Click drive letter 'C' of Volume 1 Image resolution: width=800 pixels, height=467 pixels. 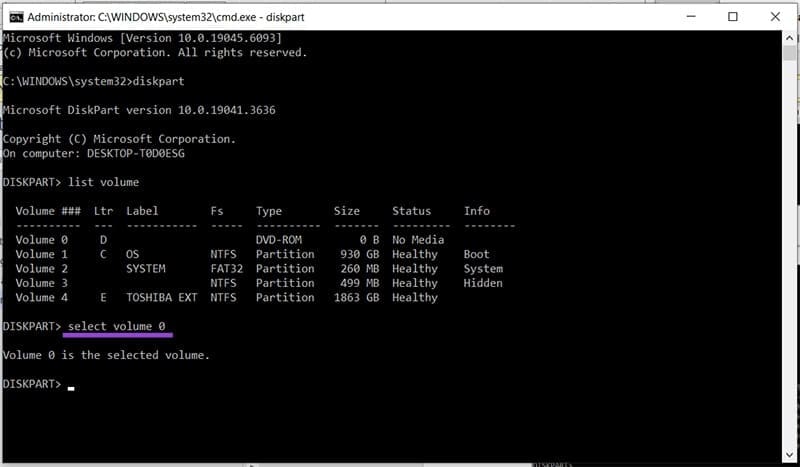click(104, 254)
